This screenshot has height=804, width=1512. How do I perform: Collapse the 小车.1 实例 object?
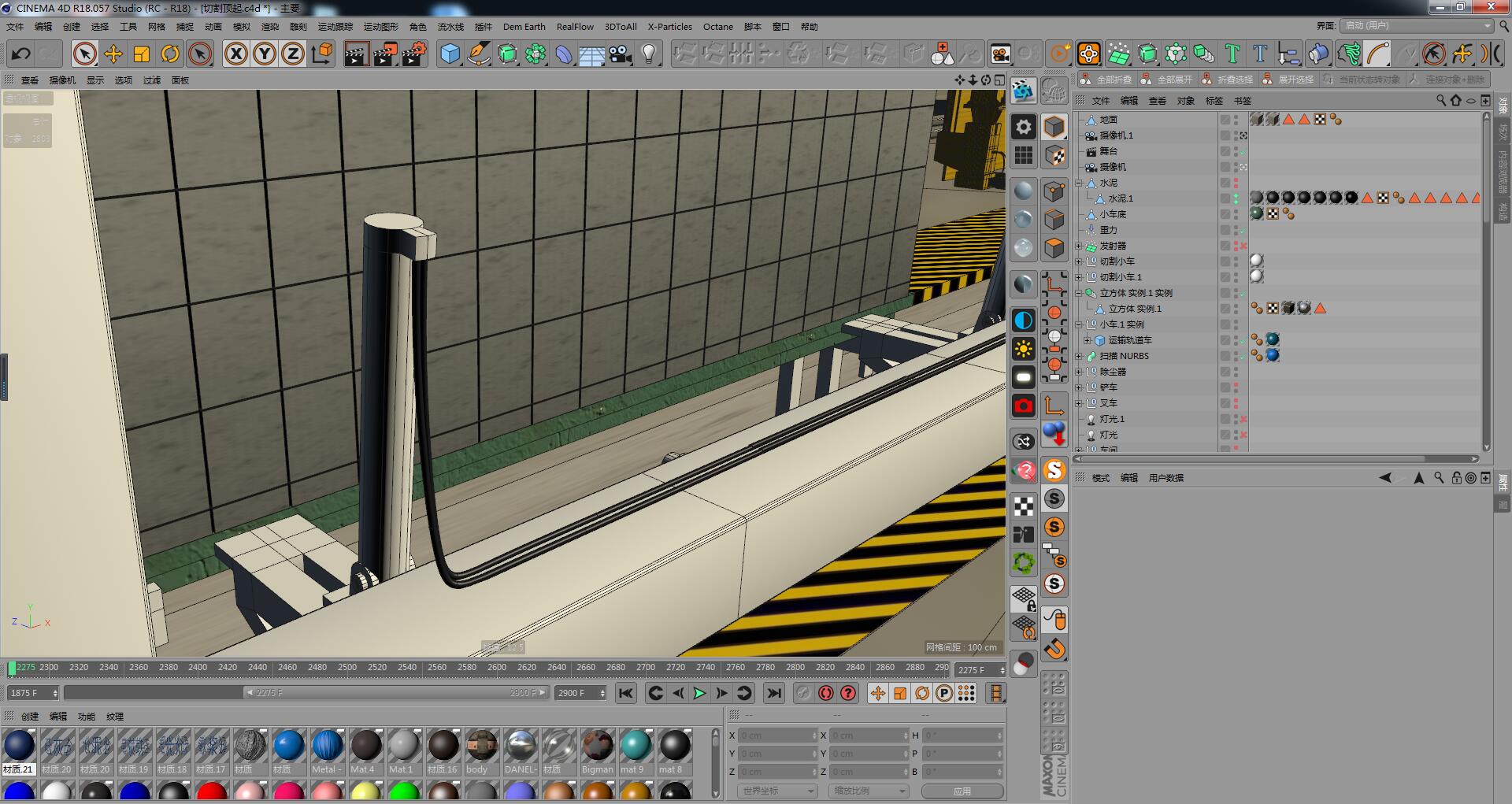pyautogui.click(x=1079, y=324)
